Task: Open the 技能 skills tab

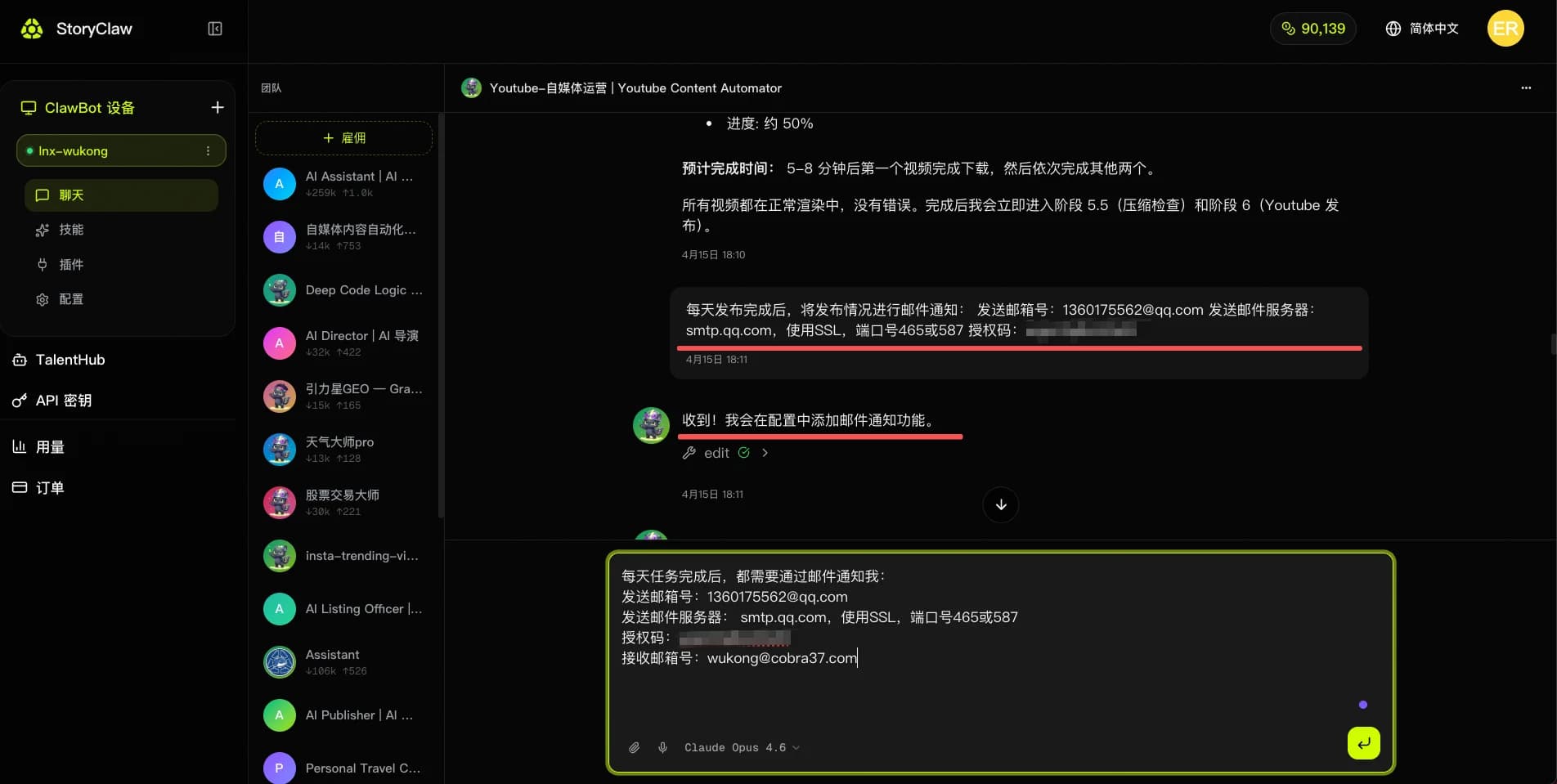Action: [x=121, y=230]
